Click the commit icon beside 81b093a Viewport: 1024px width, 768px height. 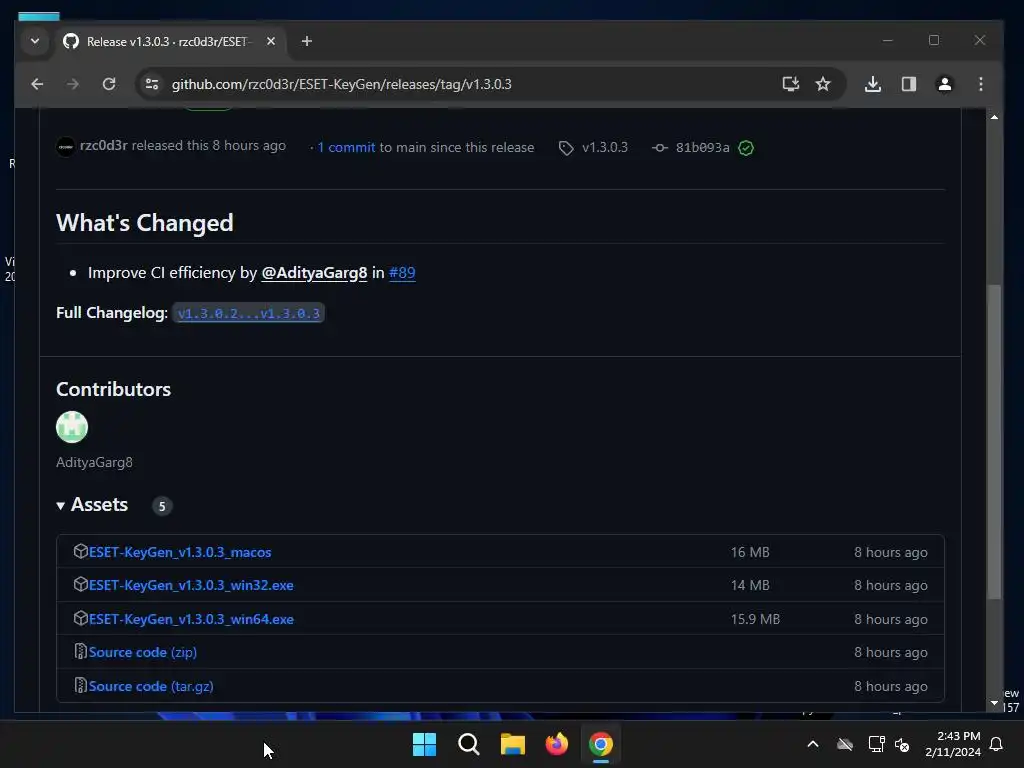tap(660, 148)
